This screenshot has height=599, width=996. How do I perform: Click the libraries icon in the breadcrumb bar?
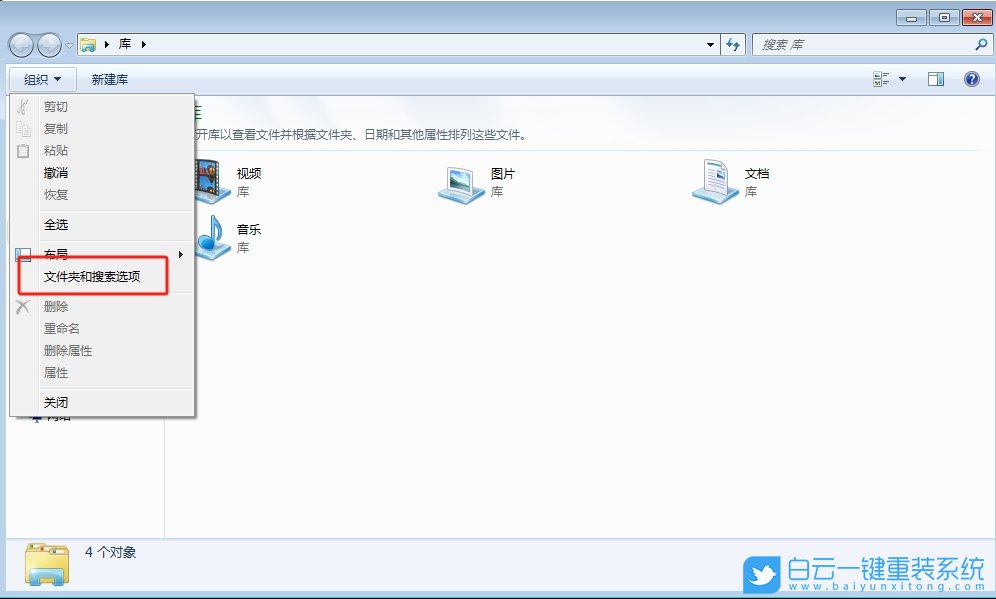89,44
